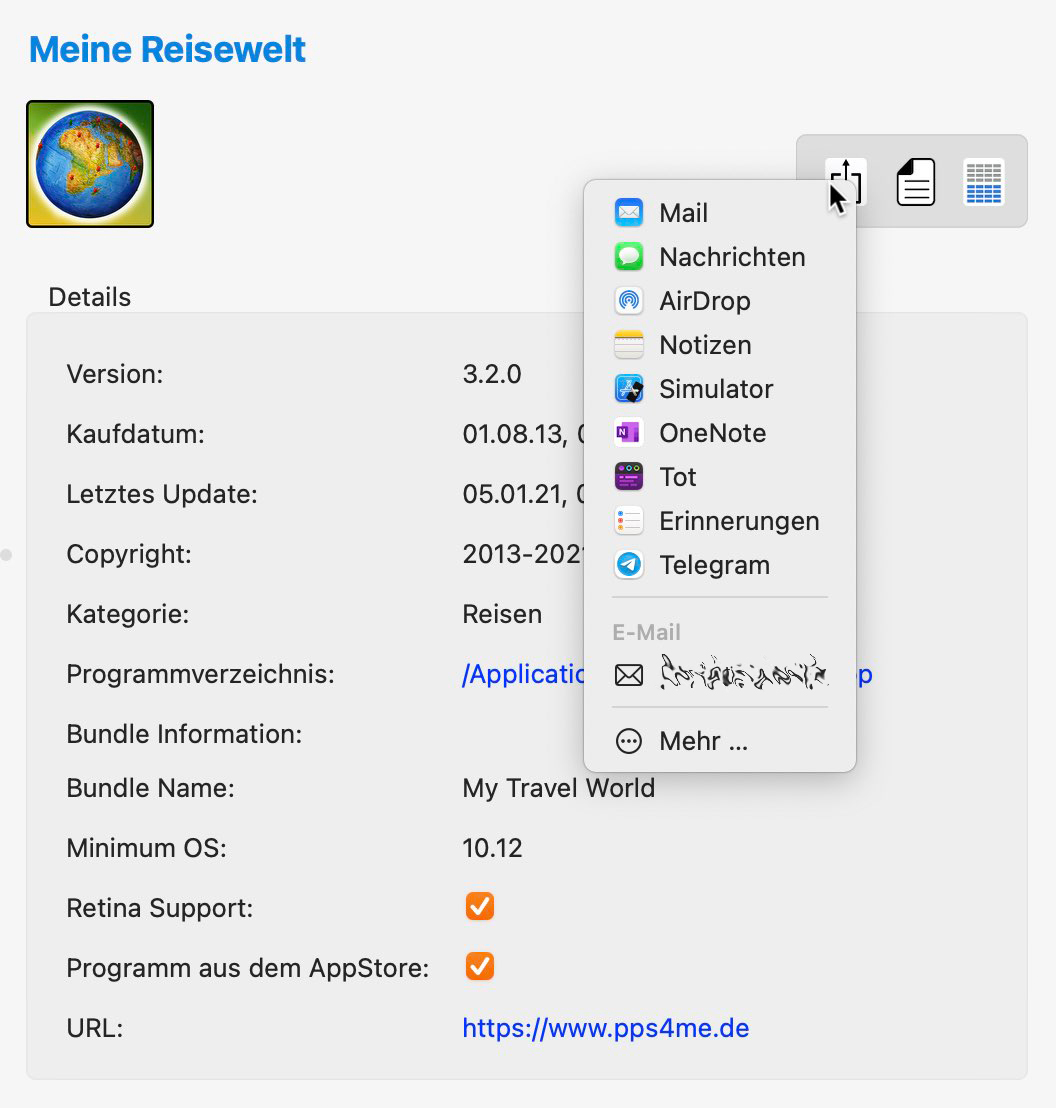Click the URL: label
This screenshot has width=1056, height=1108.
pyautogui.click(x=95, y=1028)
